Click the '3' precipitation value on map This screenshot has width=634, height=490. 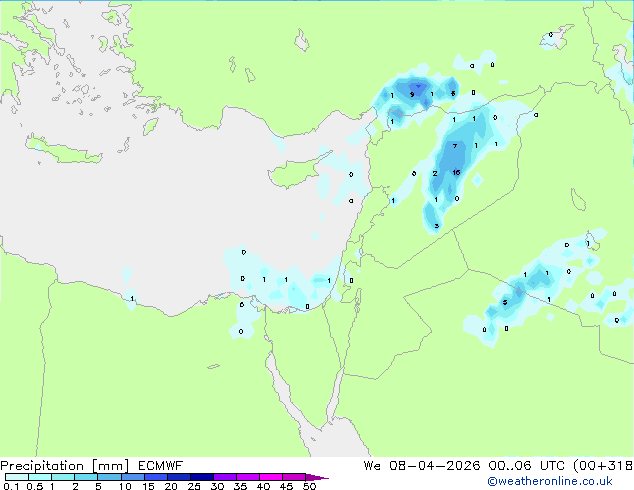[437, 226]
